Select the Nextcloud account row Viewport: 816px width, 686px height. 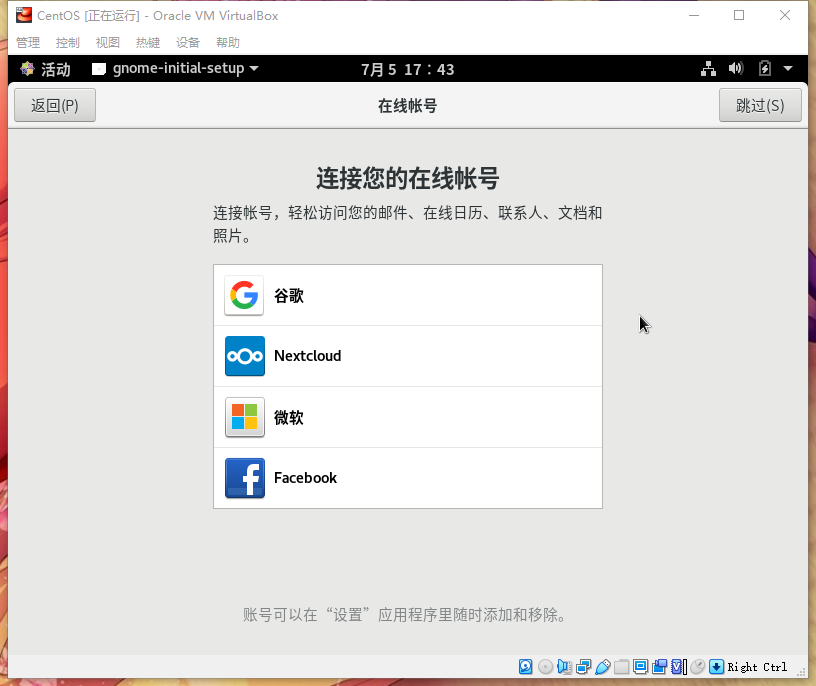click(408, 356)
